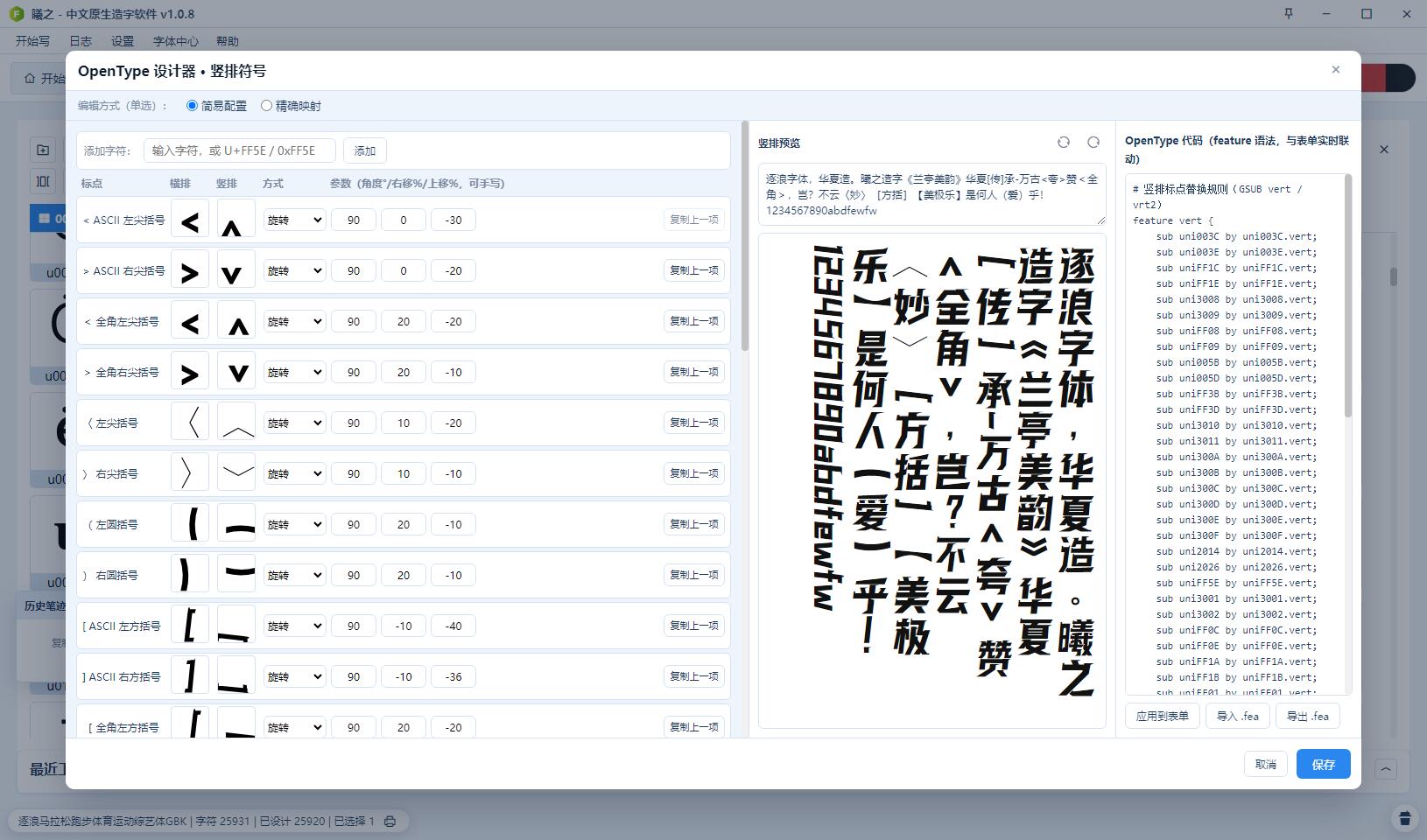Click the 添加字符 input field

240,150
